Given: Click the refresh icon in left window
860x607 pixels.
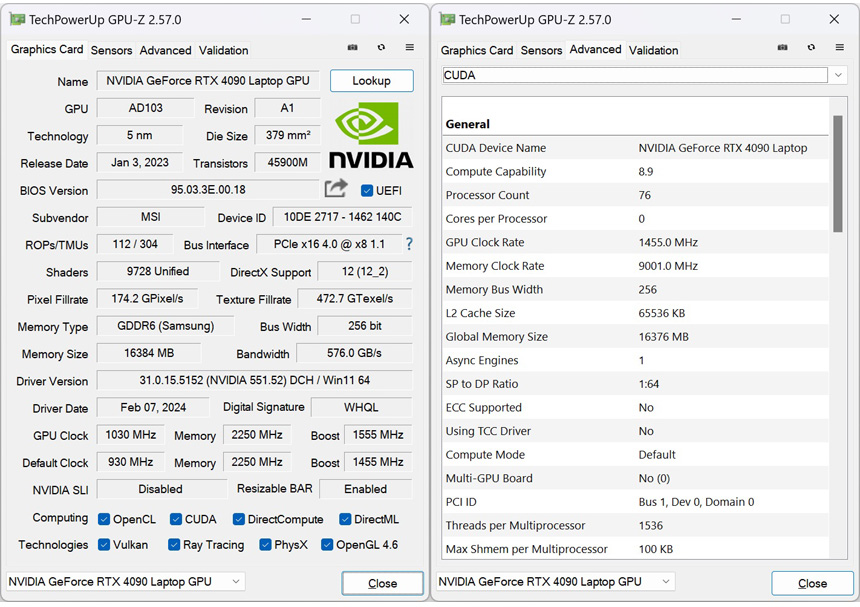Looking at the screenshot, I should [x=381, y=48].
